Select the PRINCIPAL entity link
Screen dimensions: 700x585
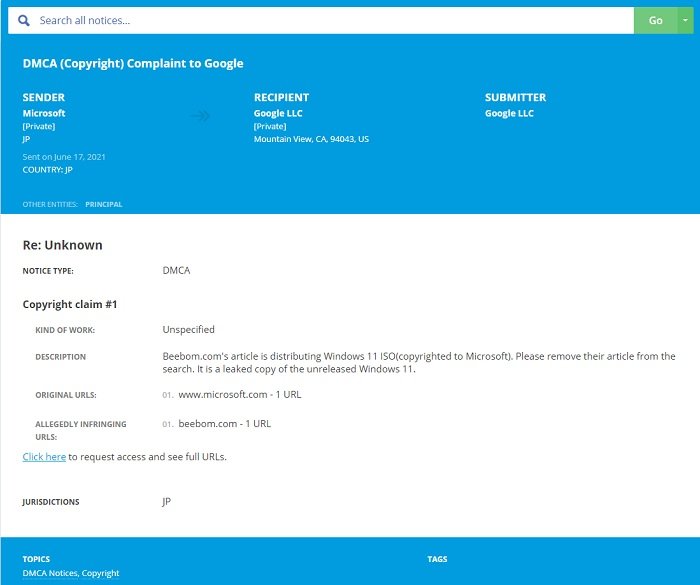point(104,205)
